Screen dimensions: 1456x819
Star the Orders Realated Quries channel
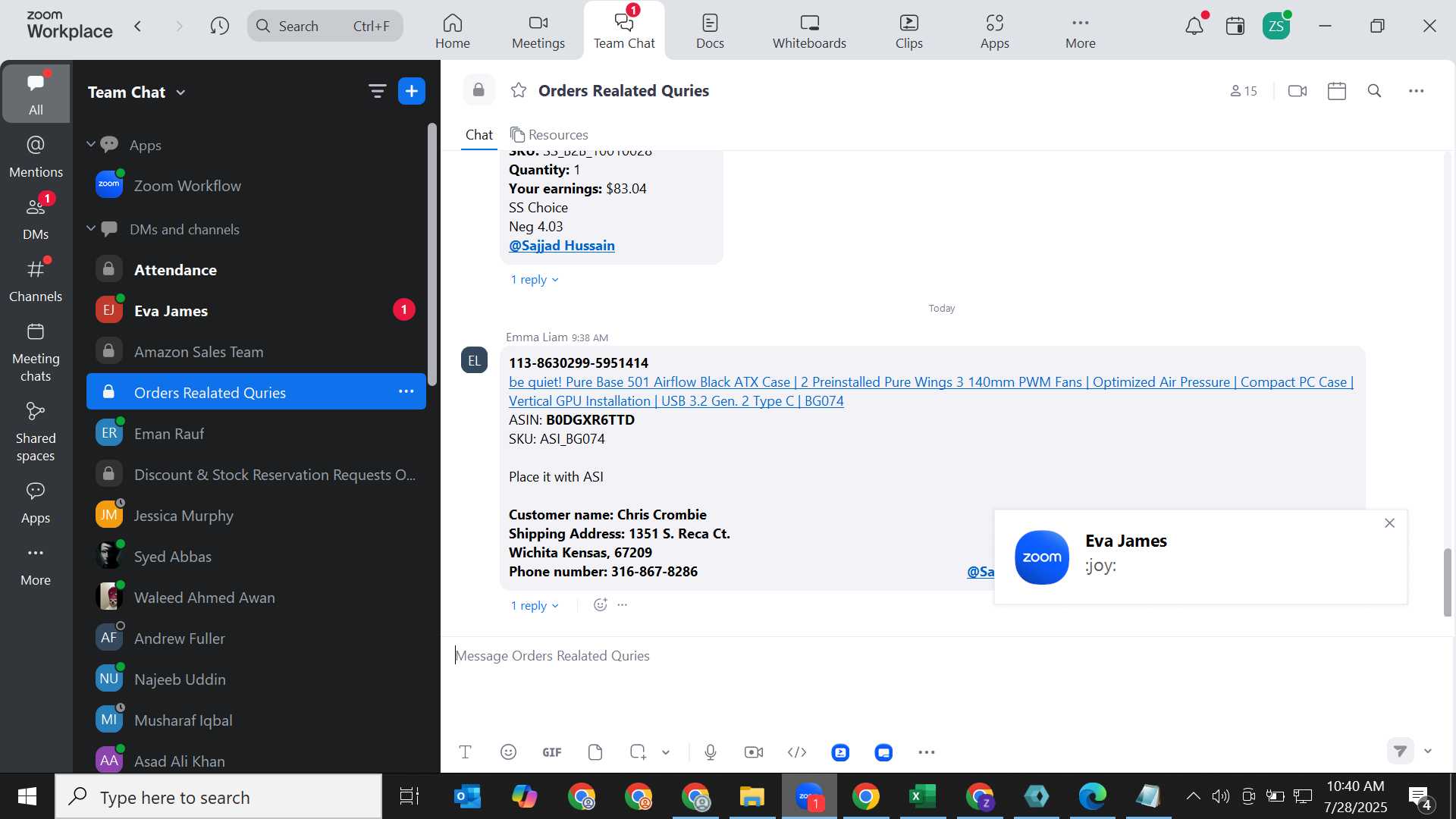[519, 91]
